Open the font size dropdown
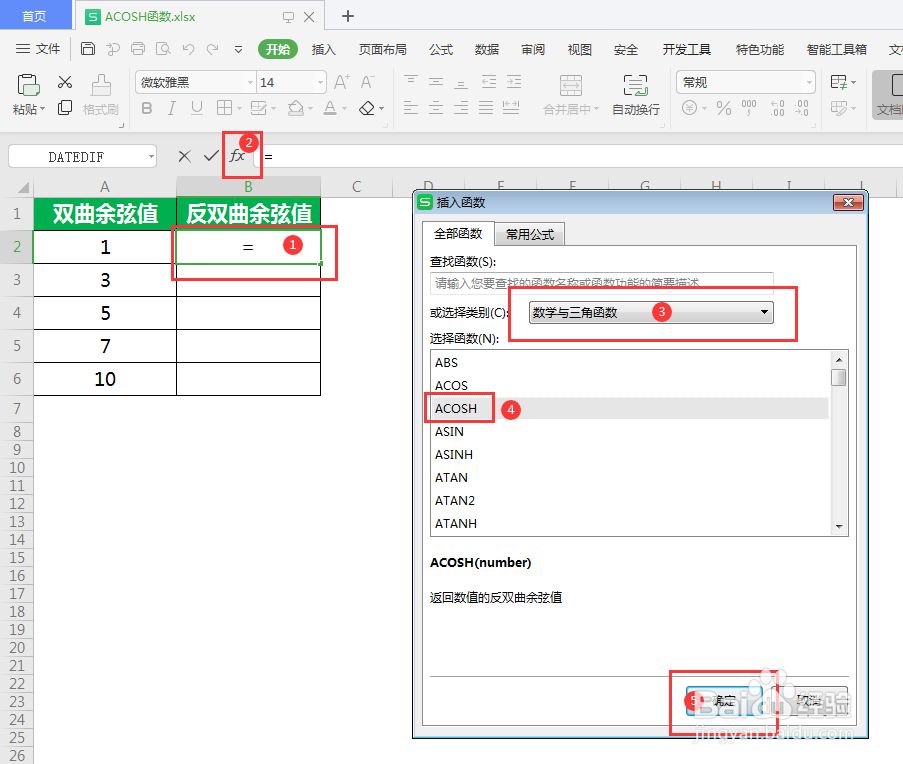The height and width of the screenshot is (764, 903). 320,82
